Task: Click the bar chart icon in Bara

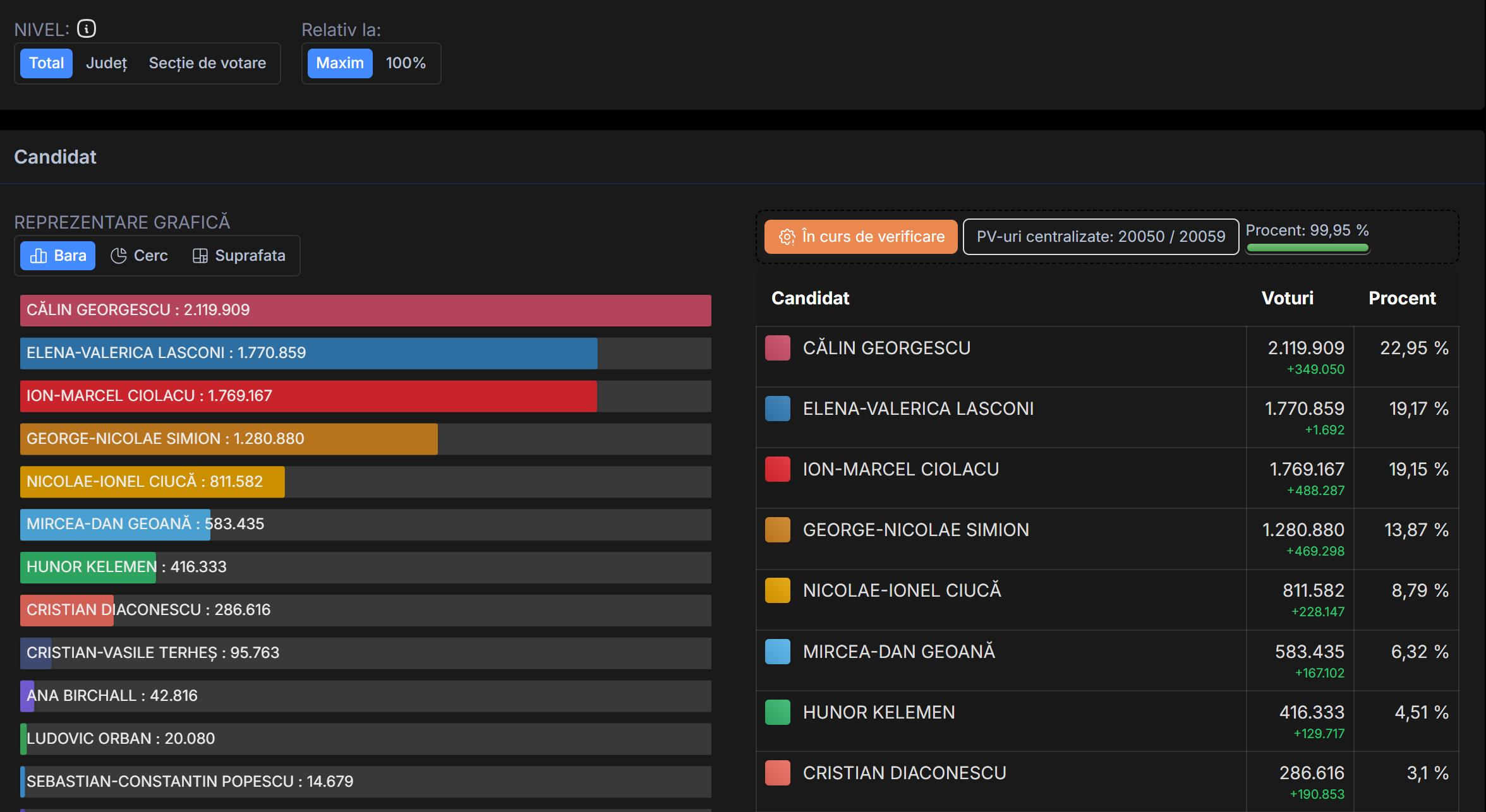Action: click(39, 256)
